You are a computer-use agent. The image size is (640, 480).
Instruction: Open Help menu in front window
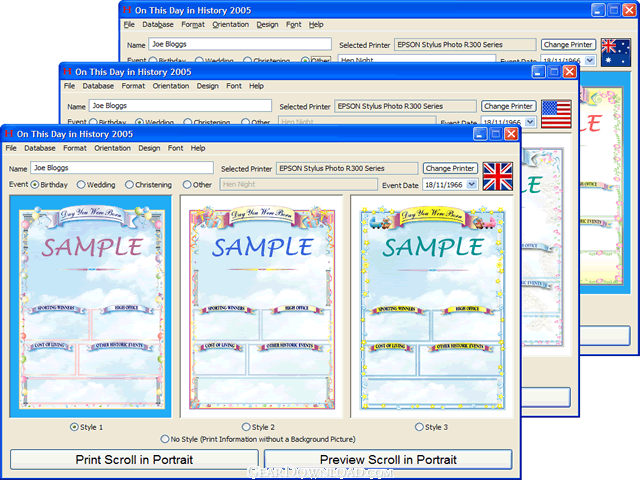(198, 148)
